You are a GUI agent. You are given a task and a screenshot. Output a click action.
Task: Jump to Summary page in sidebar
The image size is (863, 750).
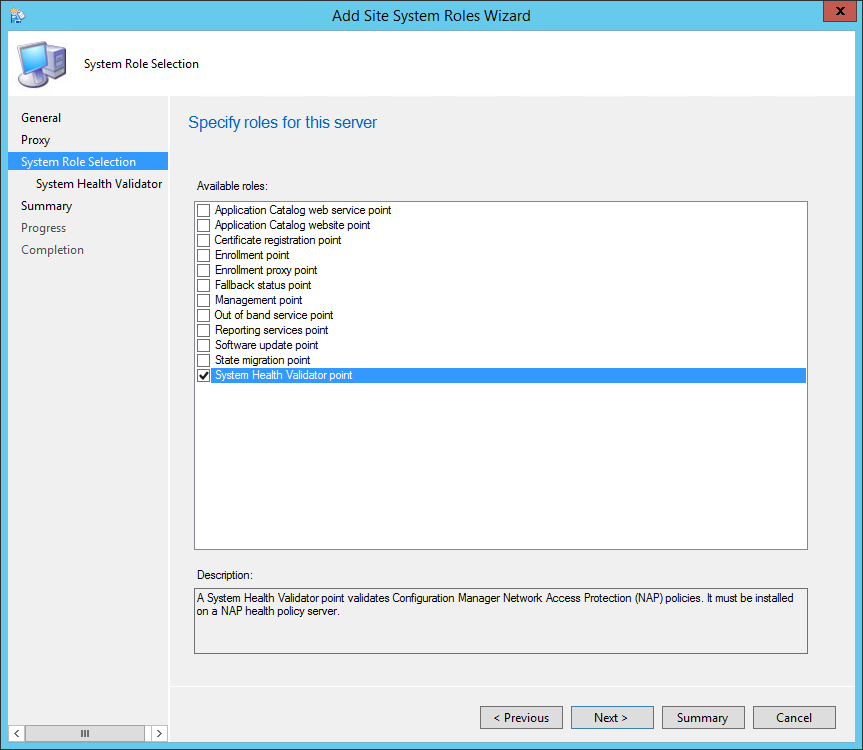click(46, 206)
